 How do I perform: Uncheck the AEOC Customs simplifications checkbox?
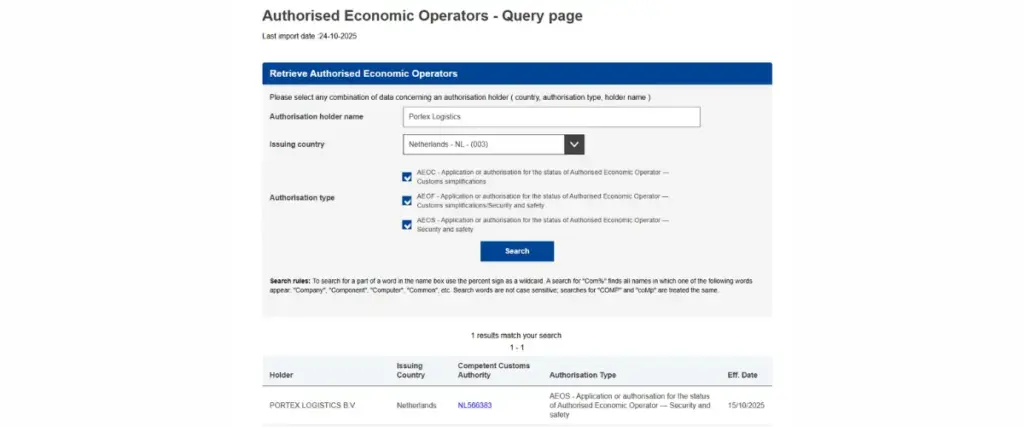[407, 177]
